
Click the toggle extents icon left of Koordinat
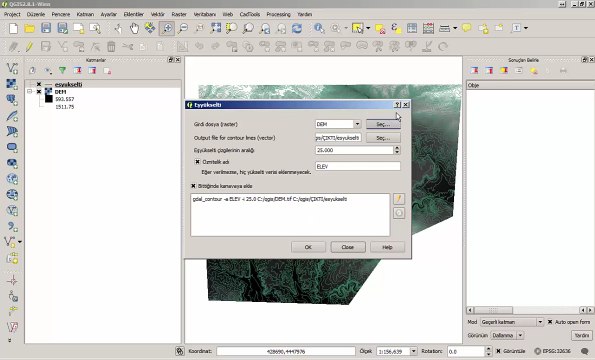(x=179, y=351)
